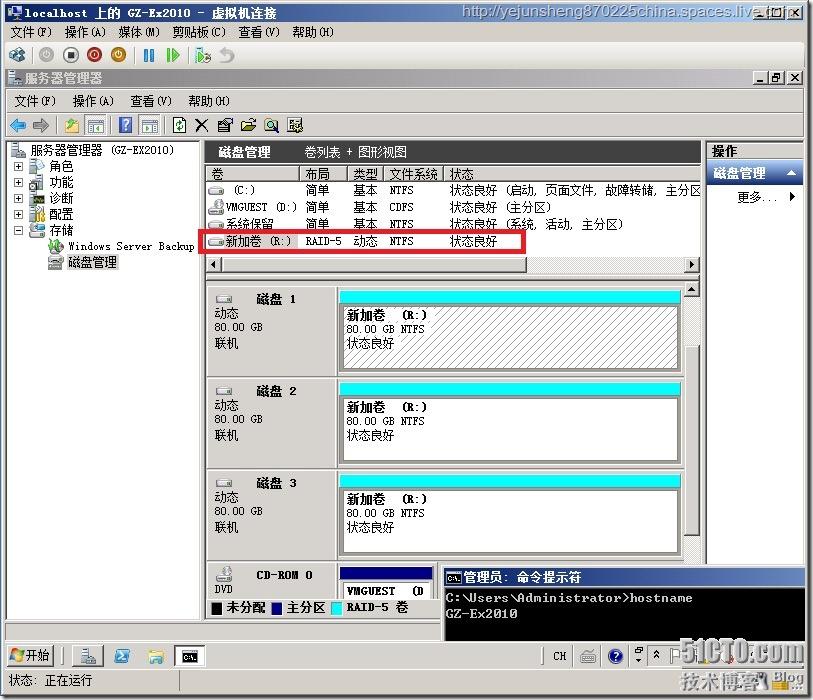This screenshot has height=700, width=813.
Task: Select VMGUEST (D:) volume row
Action: 454,207
